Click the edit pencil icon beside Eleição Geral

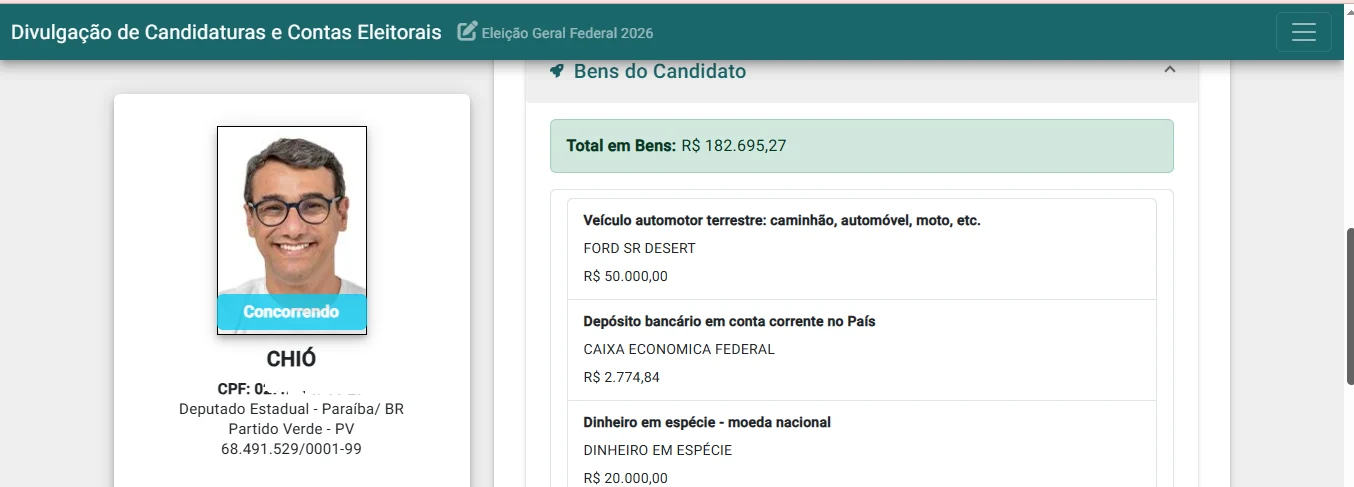(467, 32)
